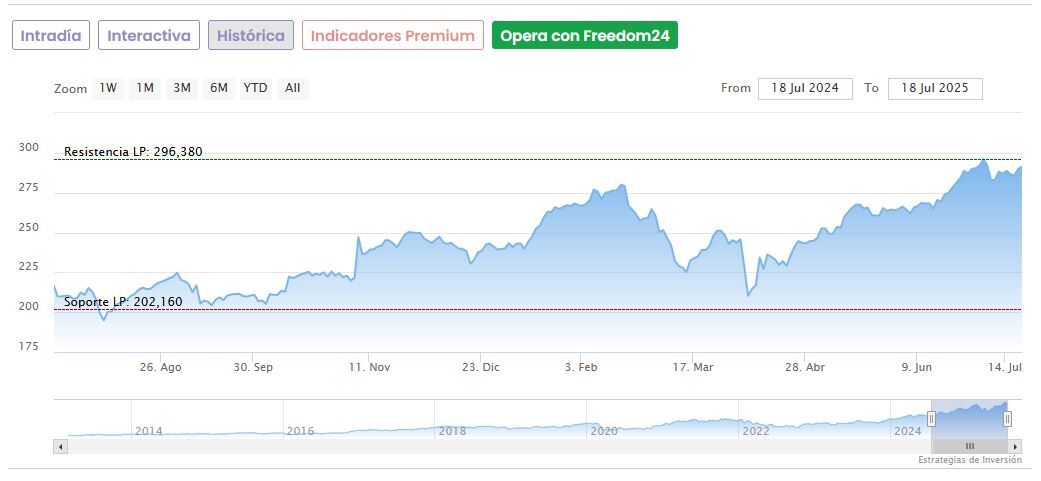Set zoom range to 1W

point(108,88)
